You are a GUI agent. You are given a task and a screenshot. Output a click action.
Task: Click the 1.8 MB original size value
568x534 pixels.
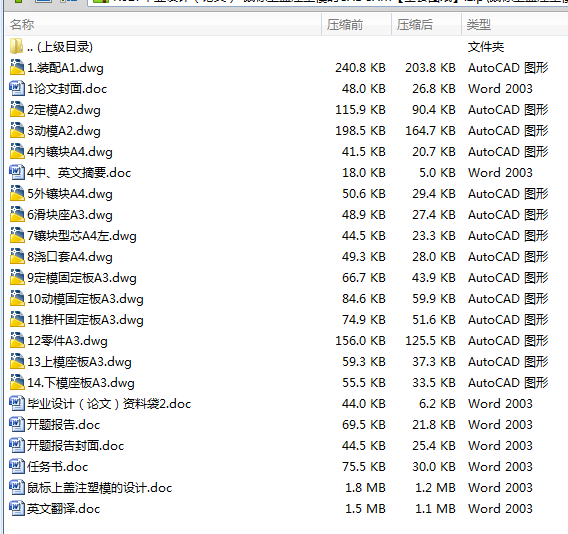pyautogui.click(x=366, y=488)
